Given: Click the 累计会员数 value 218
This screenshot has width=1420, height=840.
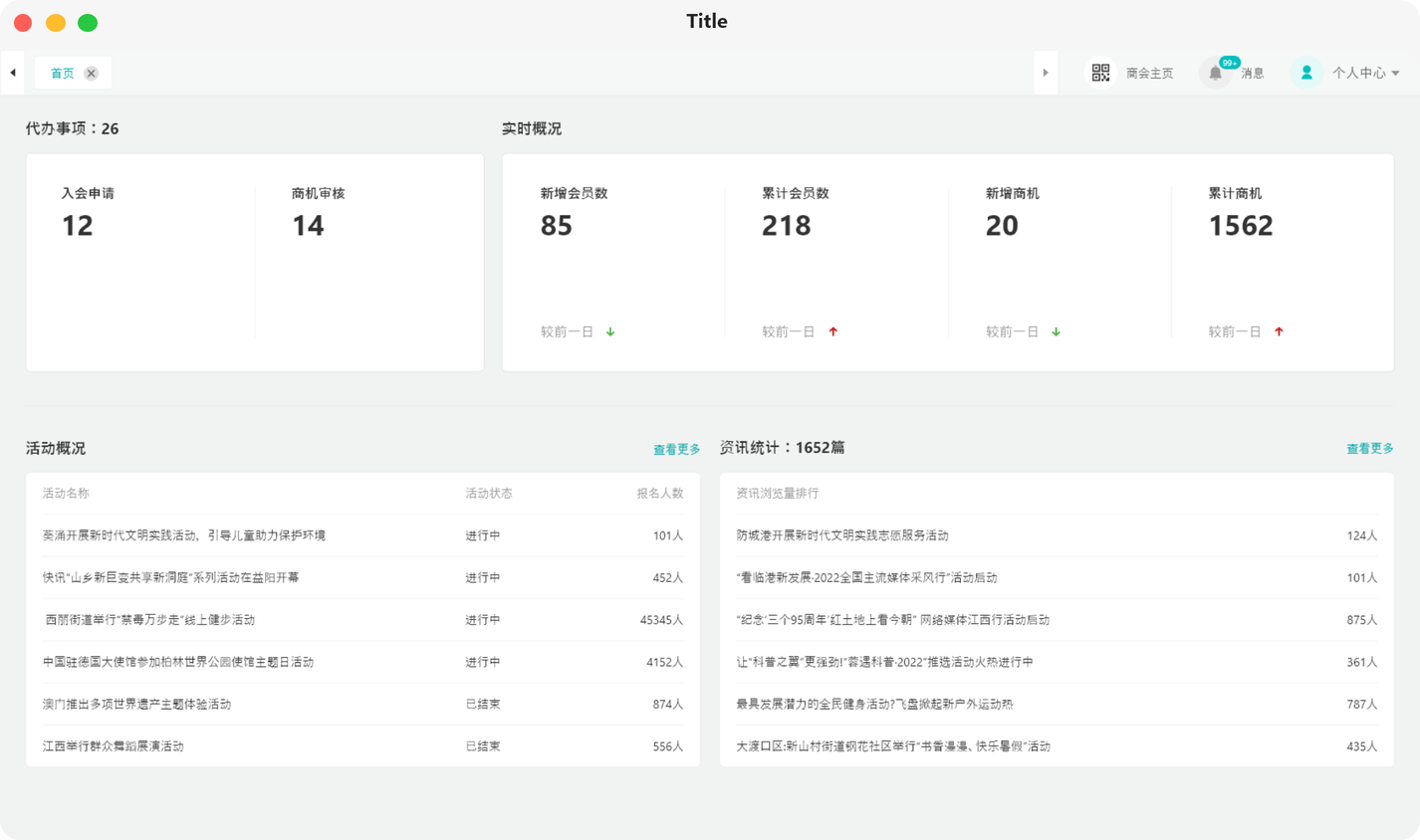Looking at the screenshot, I should (x=787, y=226).
